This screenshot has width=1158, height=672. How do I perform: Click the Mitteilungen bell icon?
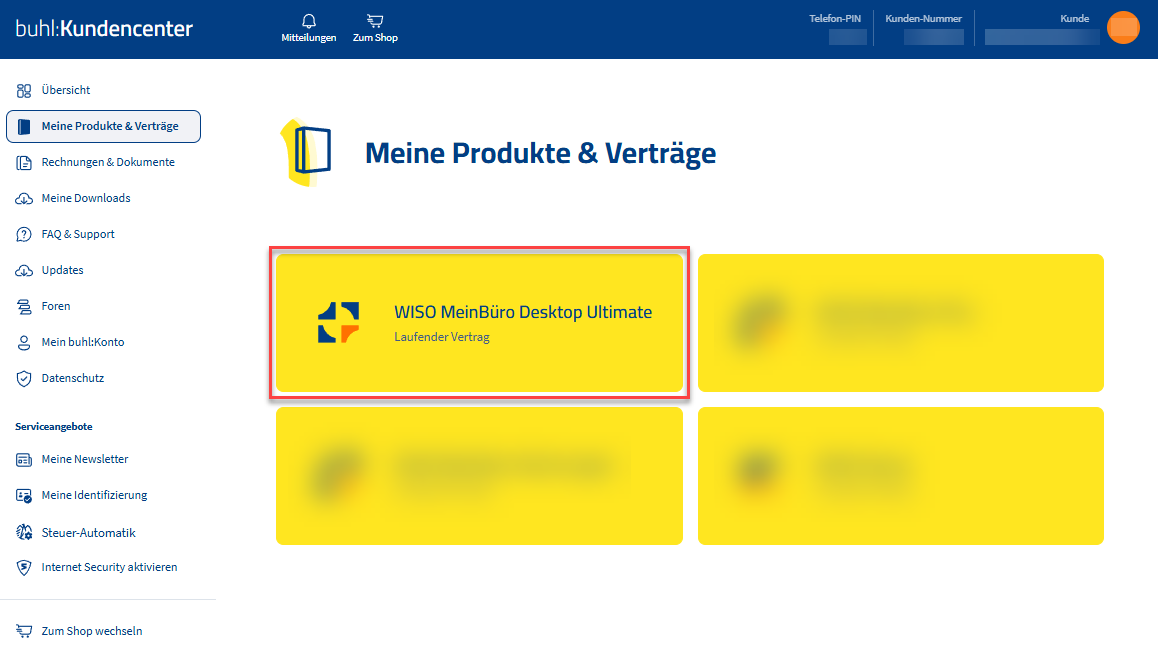pyautogui.click(x=309, y=21)
